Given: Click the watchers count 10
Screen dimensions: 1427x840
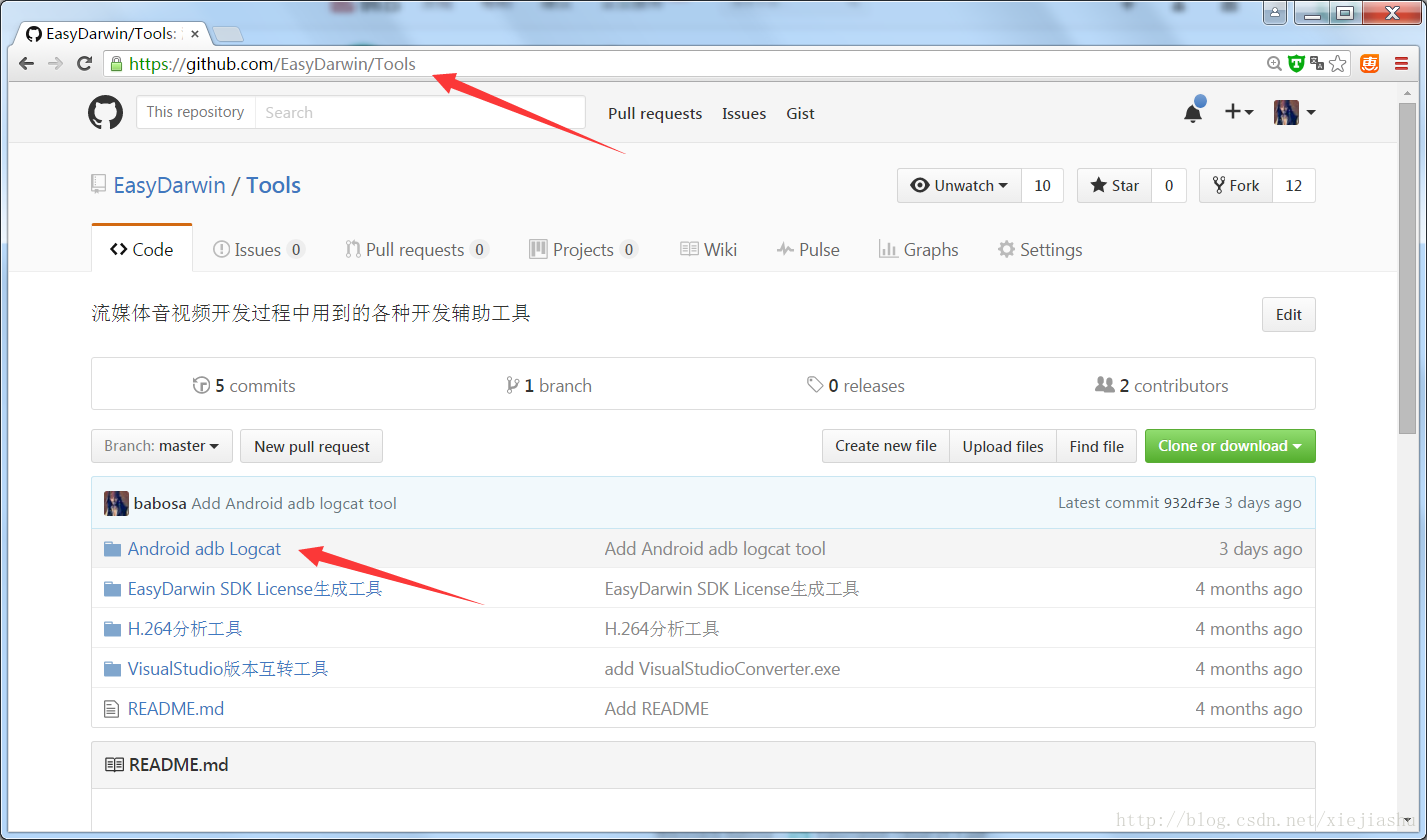Looking at the screenshot, I should coord(1042,185).
